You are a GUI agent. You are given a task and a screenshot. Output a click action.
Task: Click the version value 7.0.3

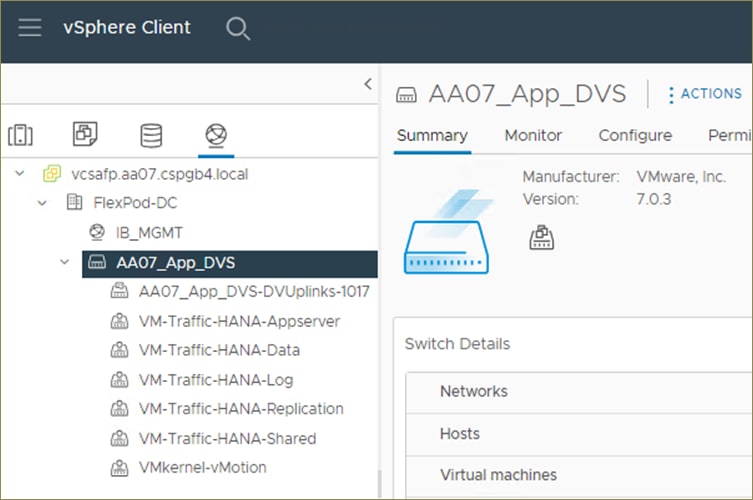[654, 199]
